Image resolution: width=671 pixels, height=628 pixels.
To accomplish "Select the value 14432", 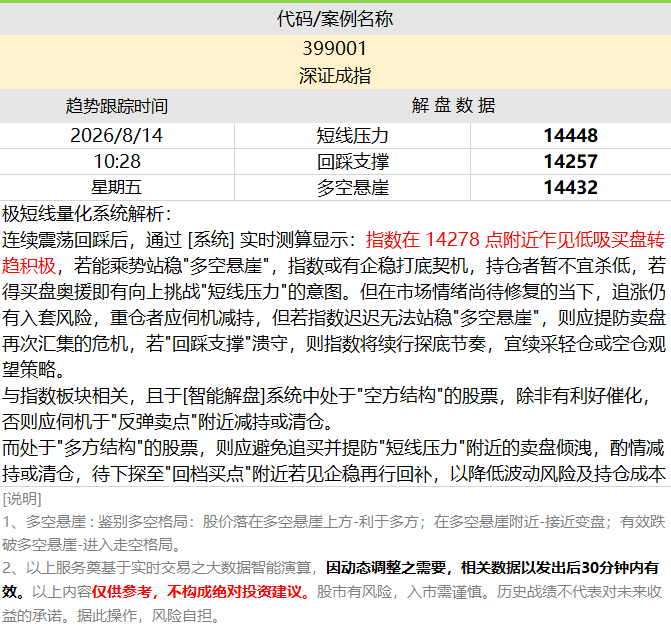I will click(570, 187).
